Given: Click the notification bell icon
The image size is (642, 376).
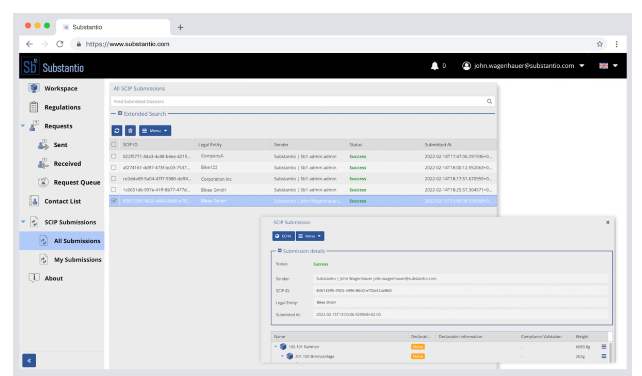Looking at the screenshot, I should pos(434,66).
